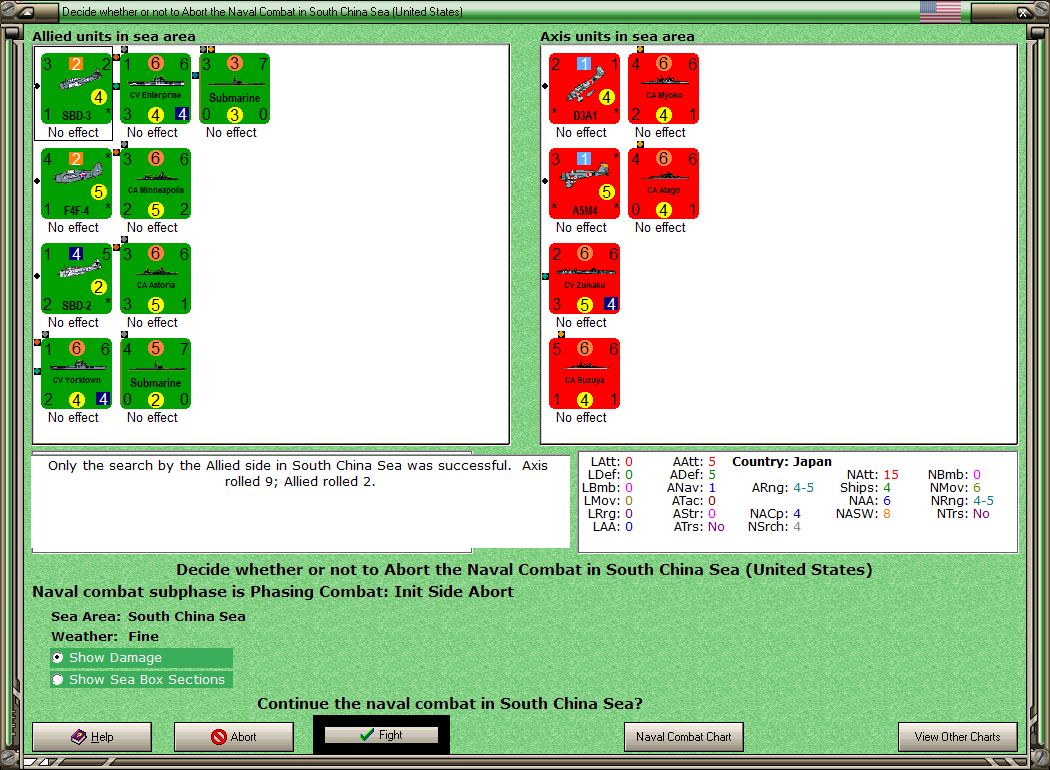This screenshot has height=770, width=1050.
Task: Choose the CA Minneapolis cruiser unit
Action: (x=155, y=184)
